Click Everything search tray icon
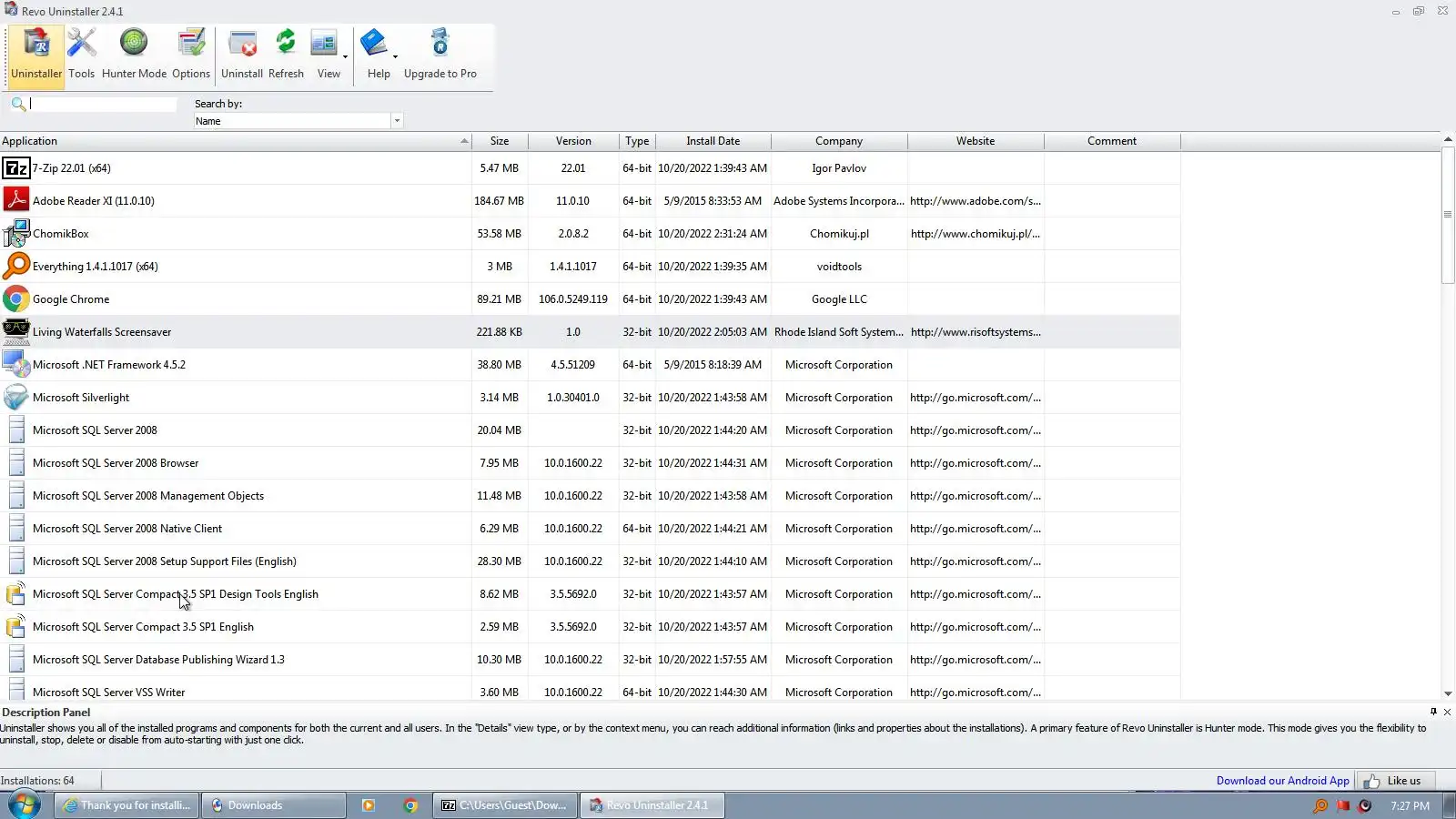The width and height of the screenshot is (1456, 819). click(1320, 806)
